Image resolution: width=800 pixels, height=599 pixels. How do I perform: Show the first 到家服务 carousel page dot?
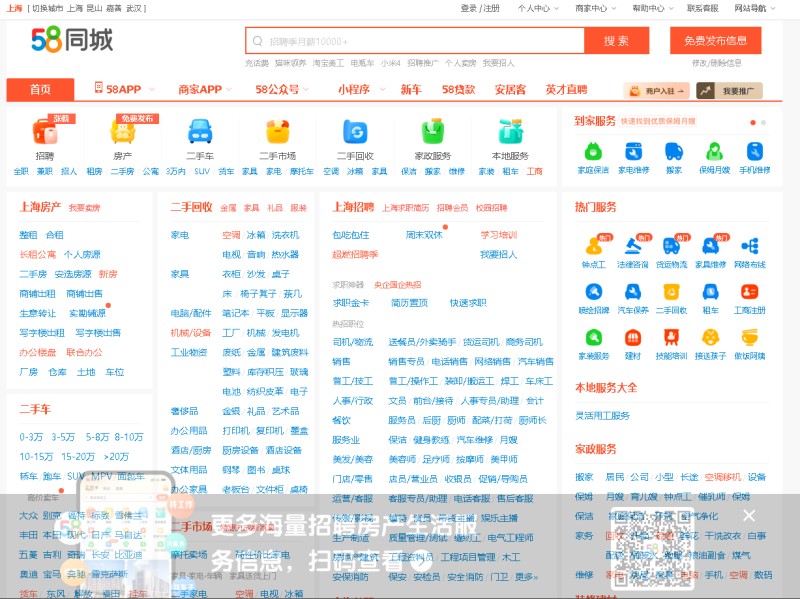coord(753,122)
